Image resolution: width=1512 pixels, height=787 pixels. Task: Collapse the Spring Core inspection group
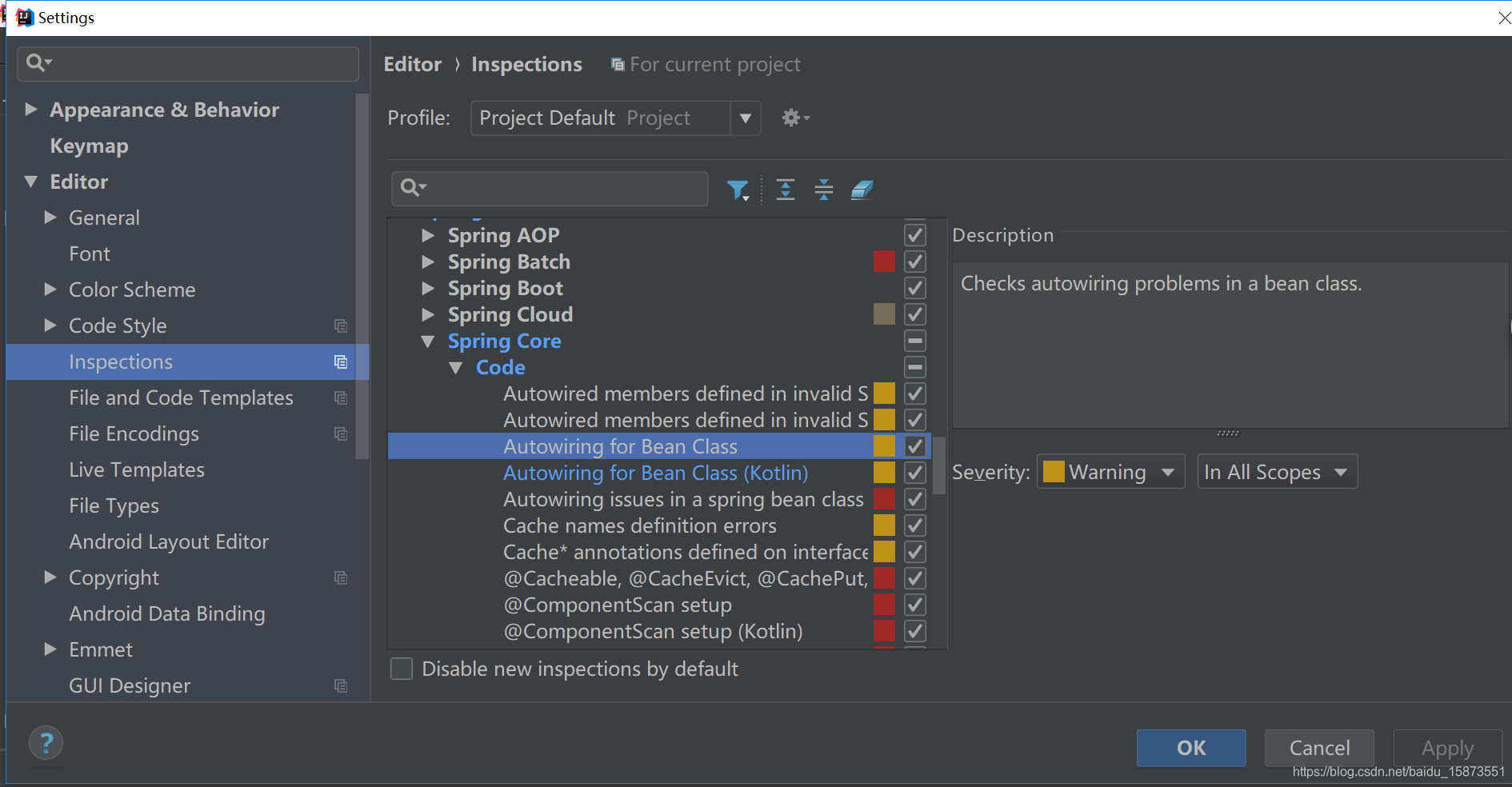(x=428, y=342)
